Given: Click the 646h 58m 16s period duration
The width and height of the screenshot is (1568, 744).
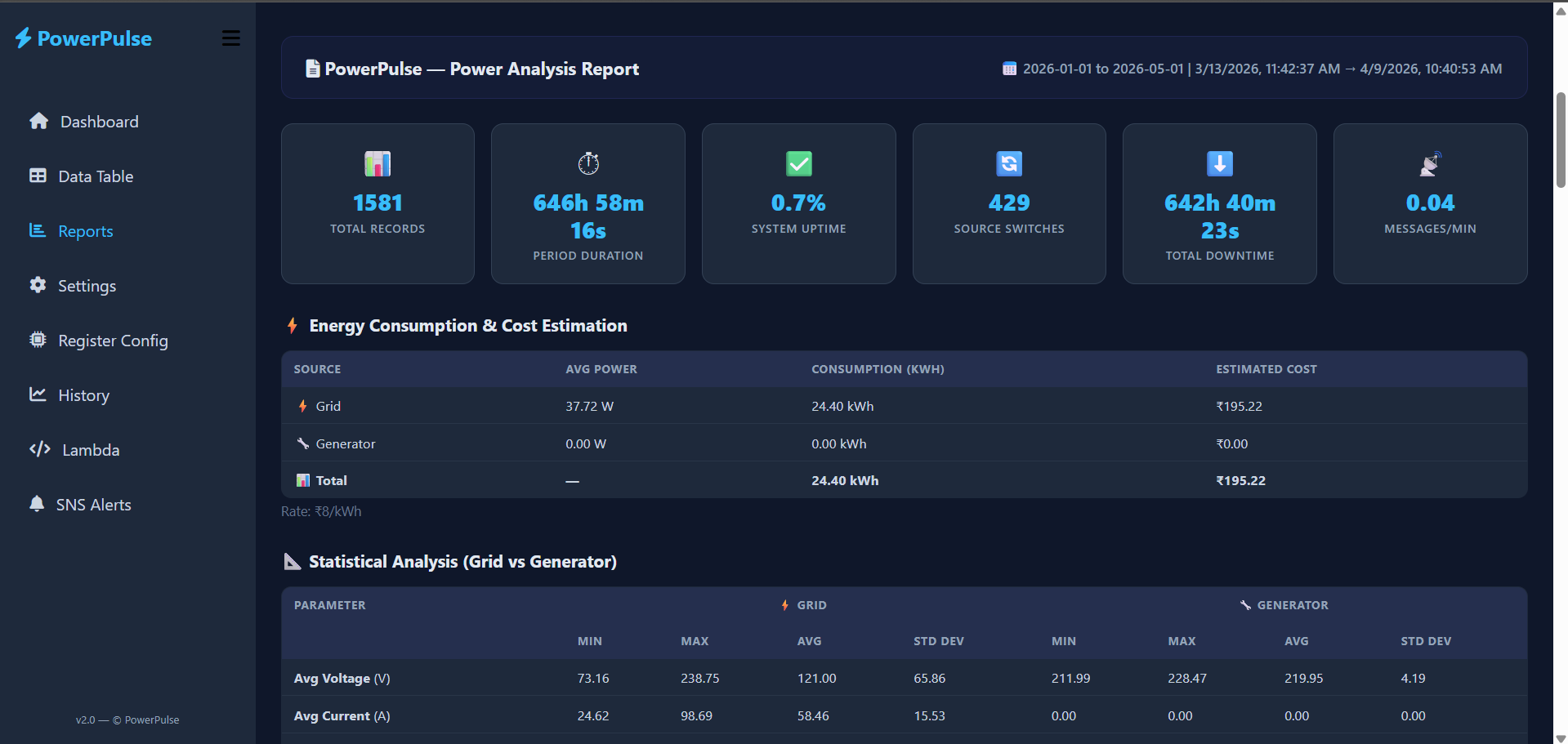Looking at the screenshot, I should coord(588,216).
